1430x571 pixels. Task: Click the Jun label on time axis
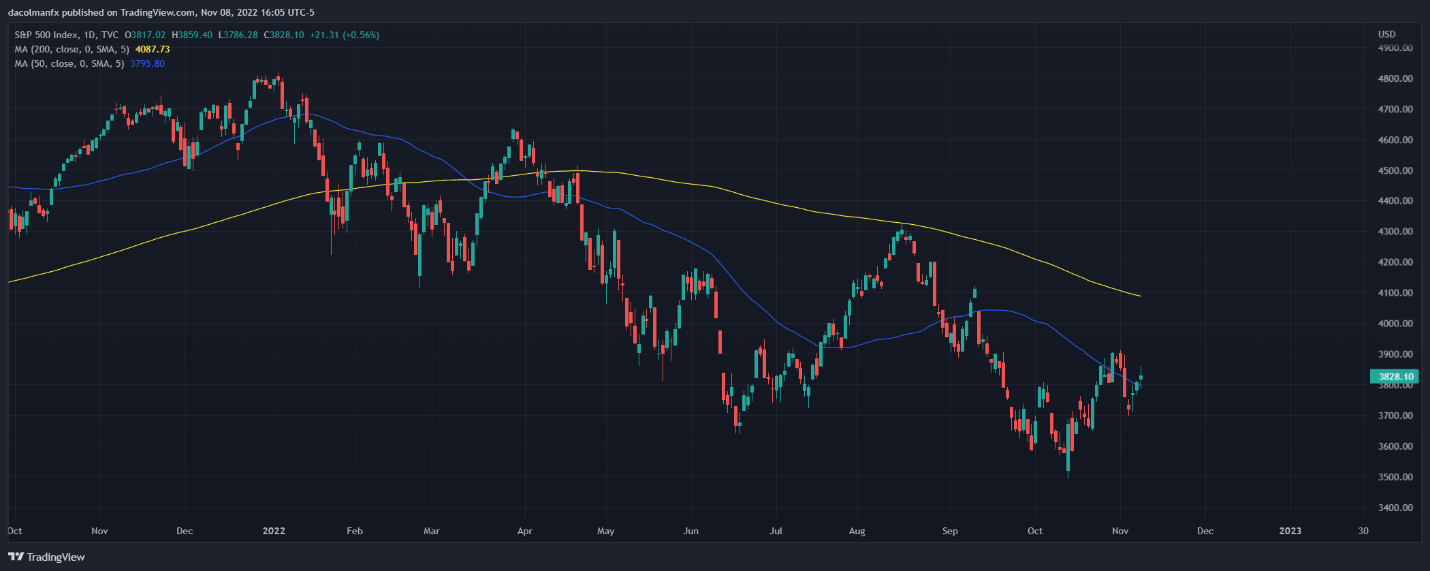(692, 531)
